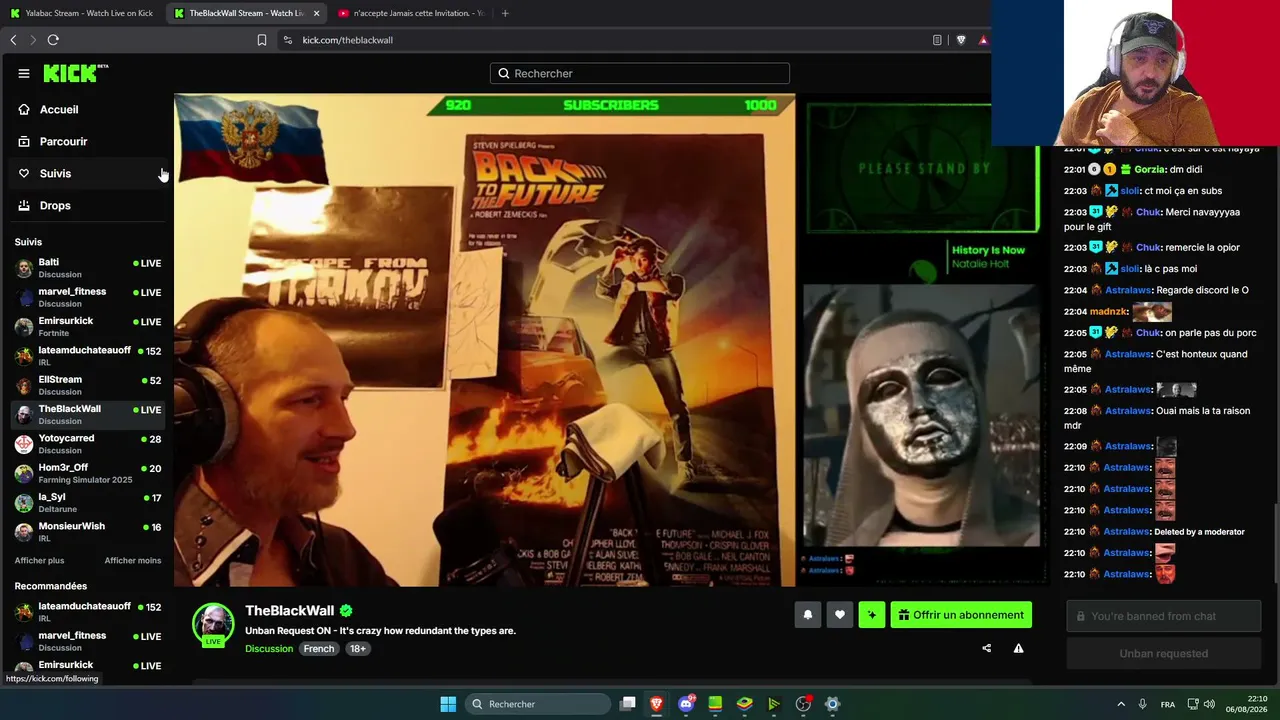Open the Windows Start menu
Image resolution: width=1280 pixels, height=720 pixels.
pos(448,704)
